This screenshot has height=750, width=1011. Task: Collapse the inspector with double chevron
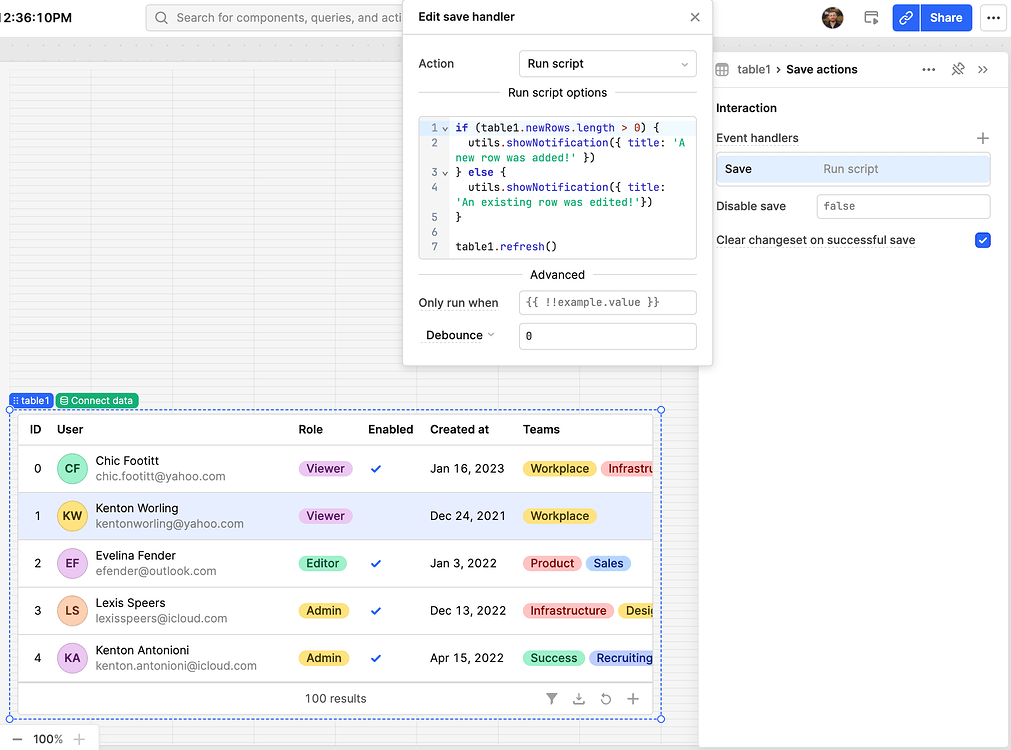983,70
